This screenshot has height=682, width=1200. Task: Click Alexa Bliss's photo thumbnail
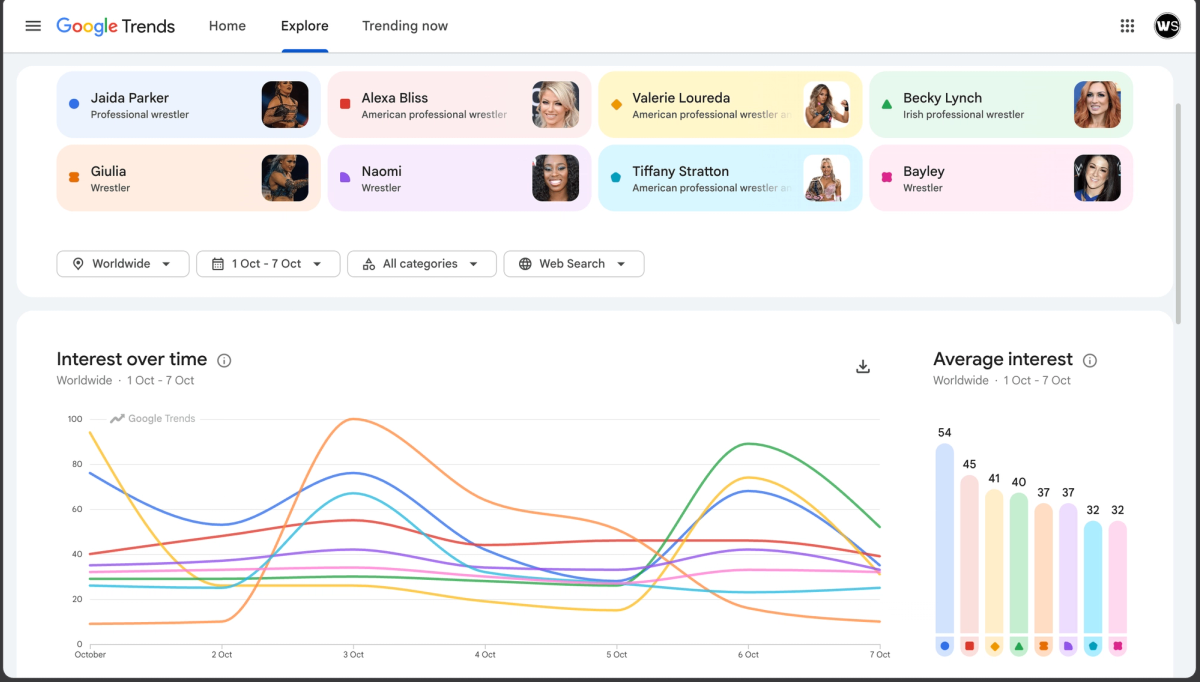[556, 105]
